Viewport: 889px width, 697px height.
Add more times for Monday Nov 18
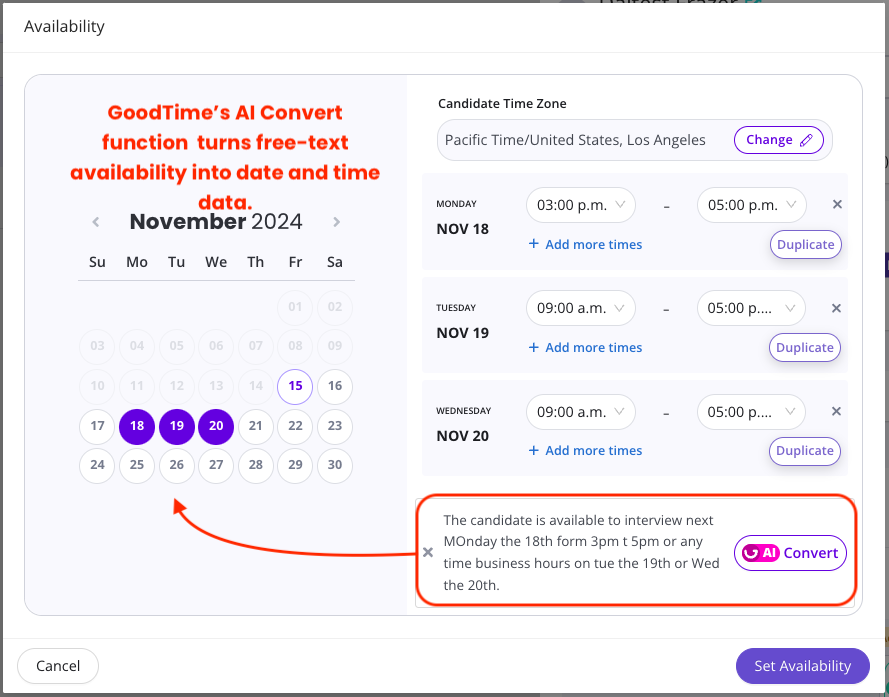point(586,244)
